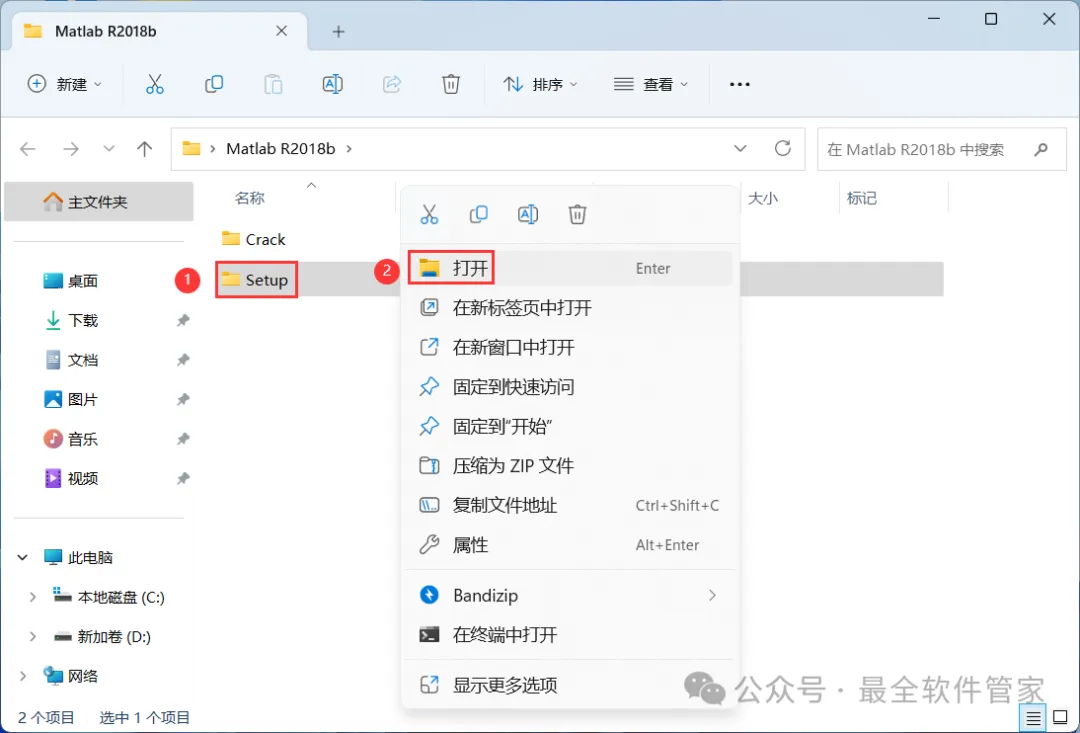Open the 查看 view dropdown
The height and width of the screenshot is (733, 1080).
pyautogui.click(x=651, y=84)
